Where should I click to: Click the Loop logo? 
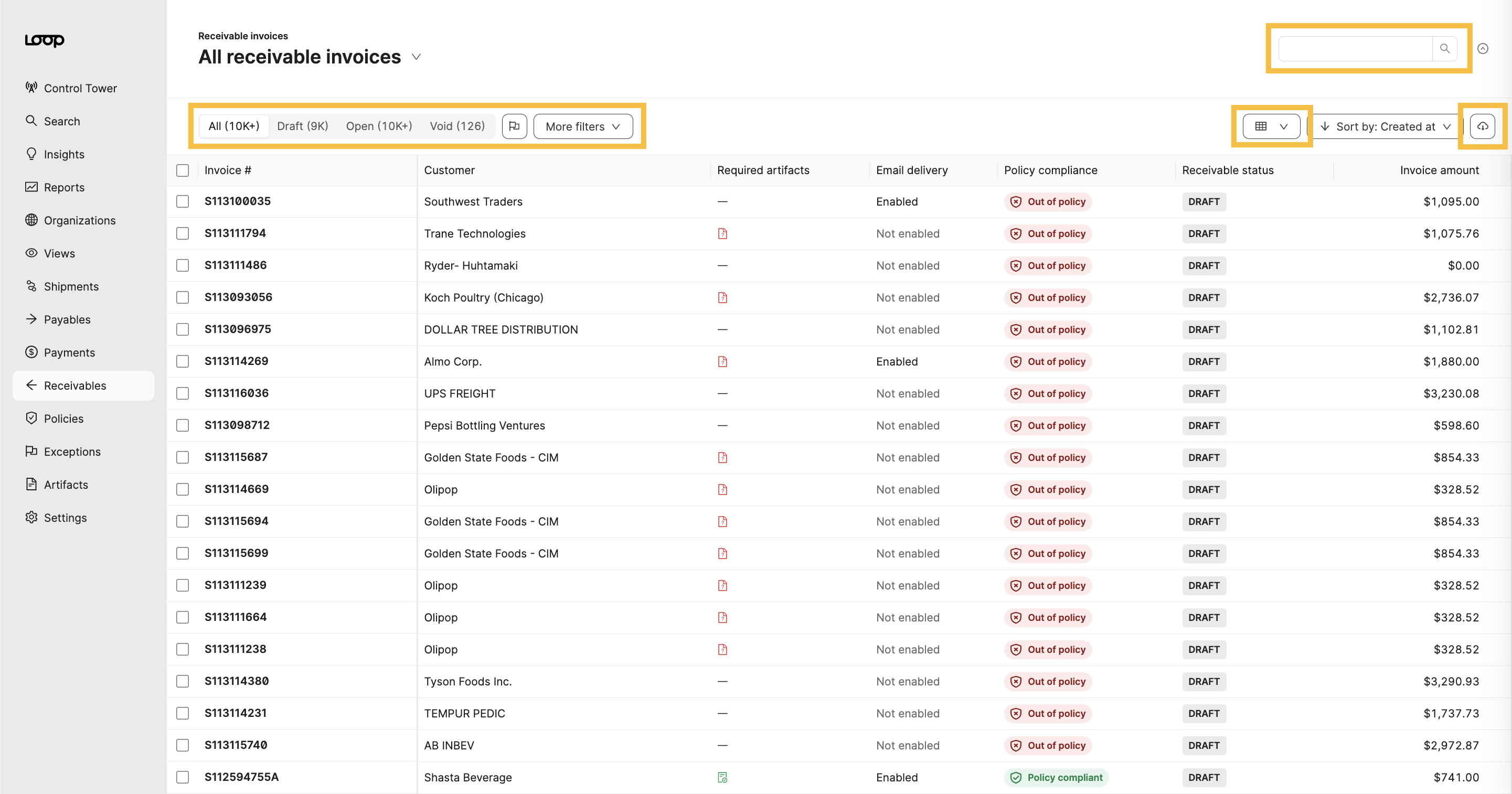tap(45, 40)
